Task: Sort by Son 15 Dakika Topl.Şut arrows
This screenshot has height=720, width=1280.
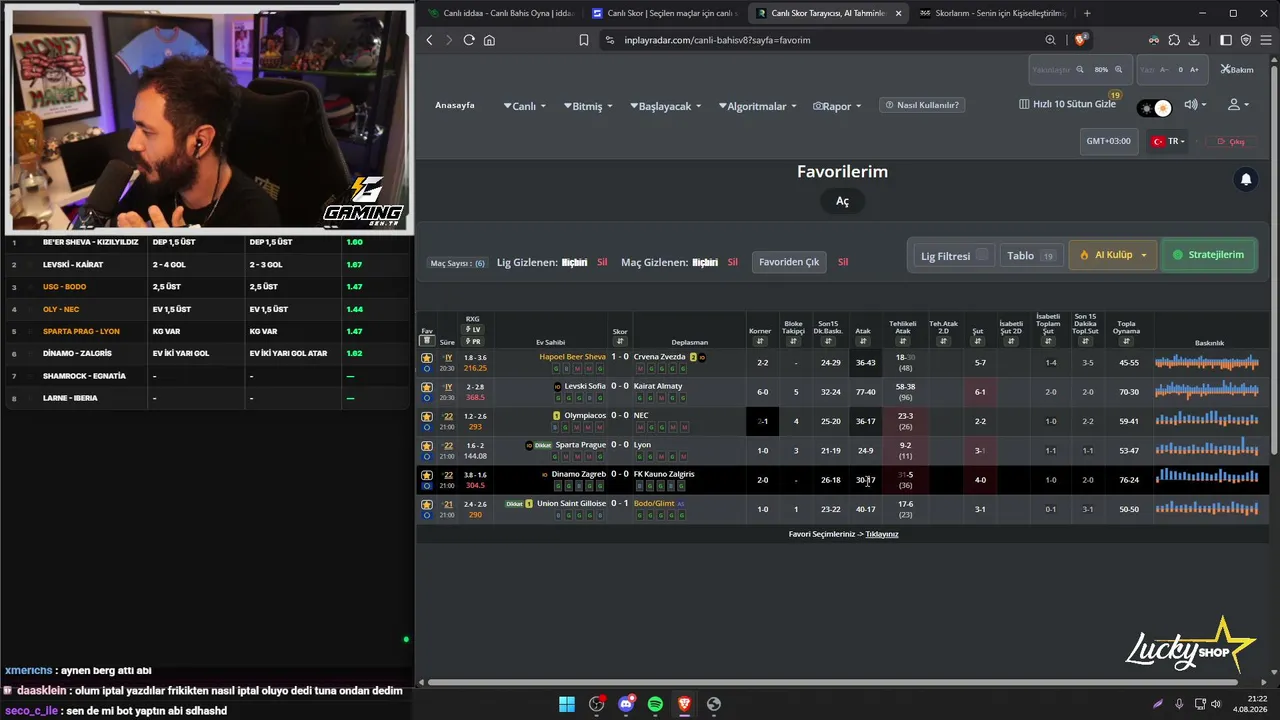Action: [1085, 341]
